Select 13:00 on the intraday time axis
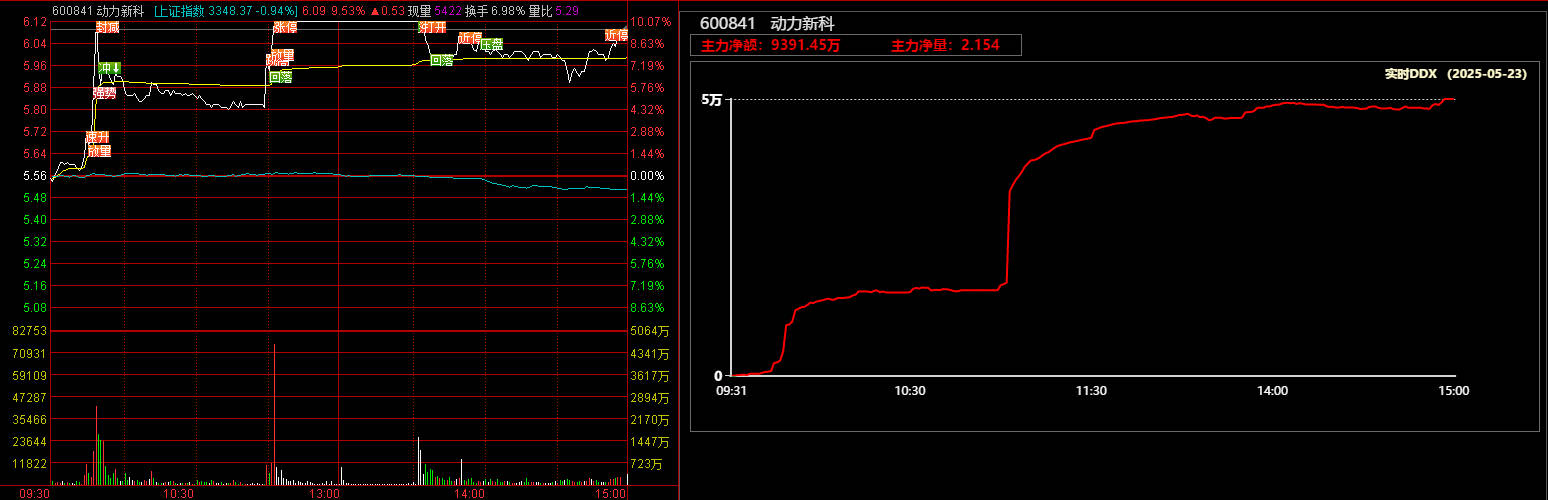This screenshot has width=1548, height=500. tap(325, 493)
